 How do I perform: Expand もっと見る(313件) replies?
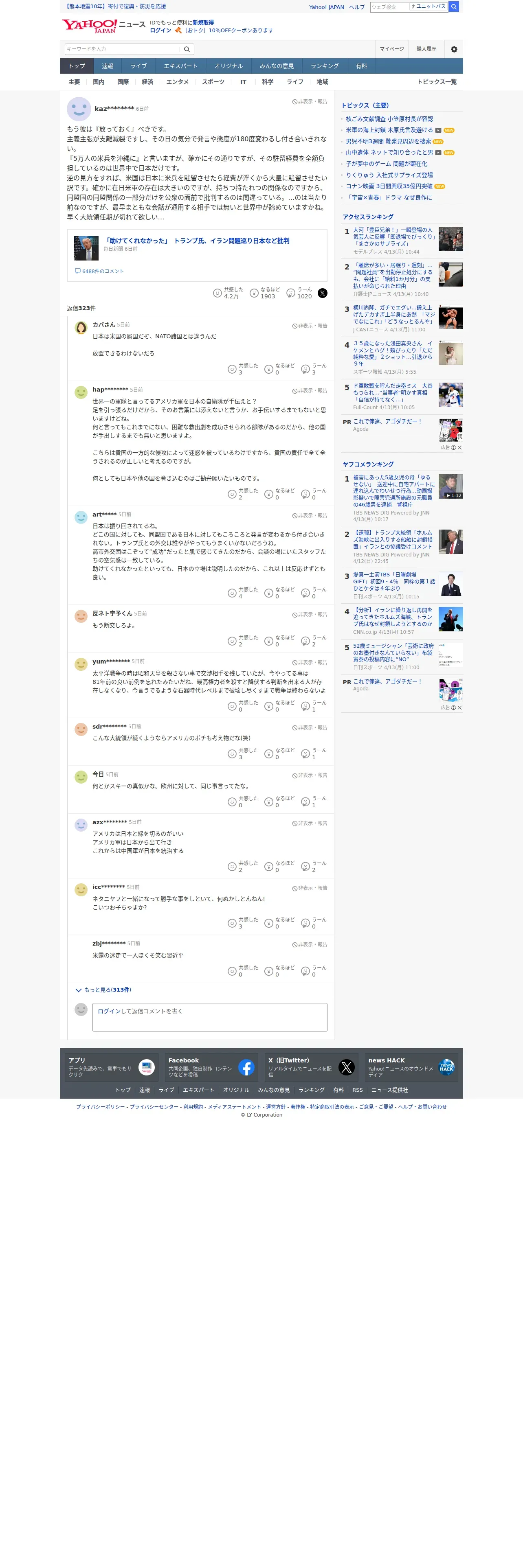pos(103,990)
